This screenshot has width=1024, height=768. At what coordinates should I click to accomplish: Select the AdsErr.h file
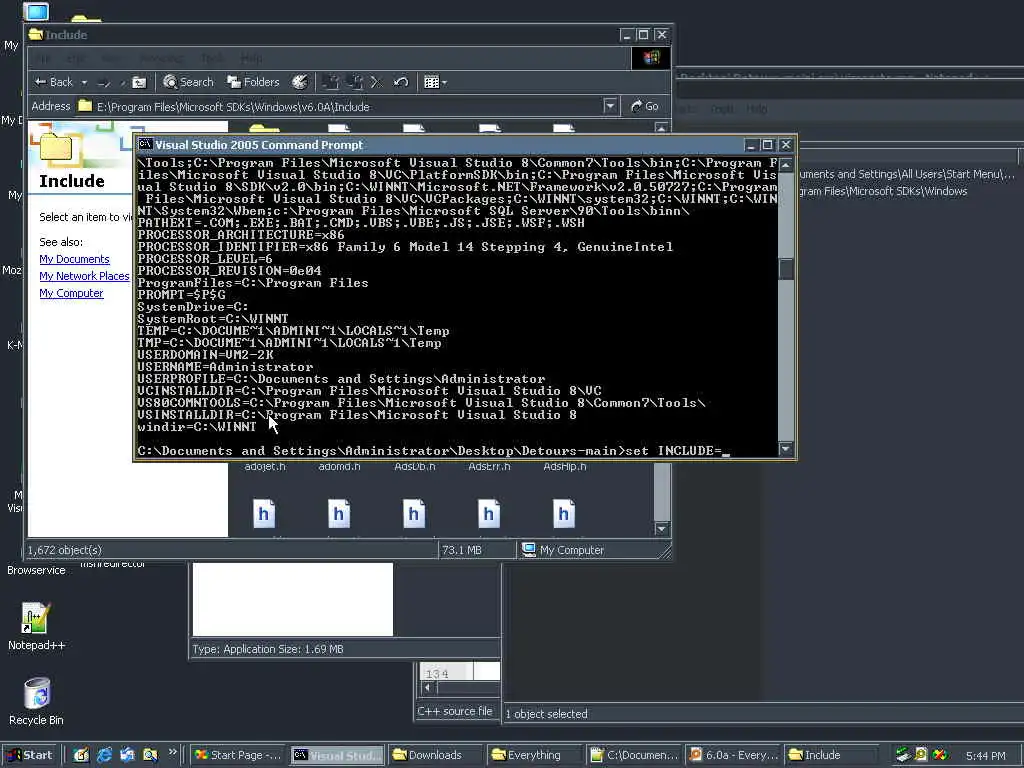point(489,466)
